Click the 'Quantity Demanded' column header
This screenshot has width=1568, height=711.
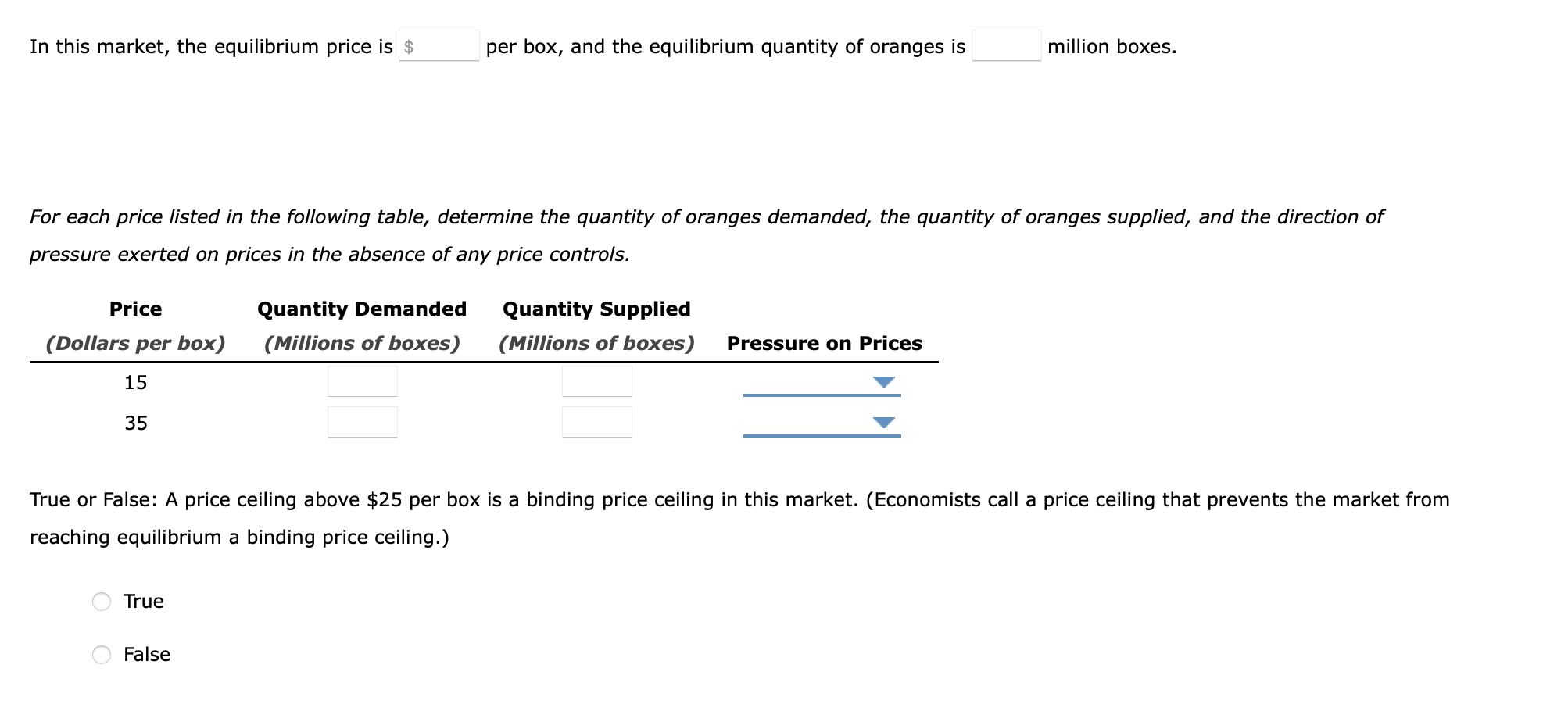click(362, 309)
